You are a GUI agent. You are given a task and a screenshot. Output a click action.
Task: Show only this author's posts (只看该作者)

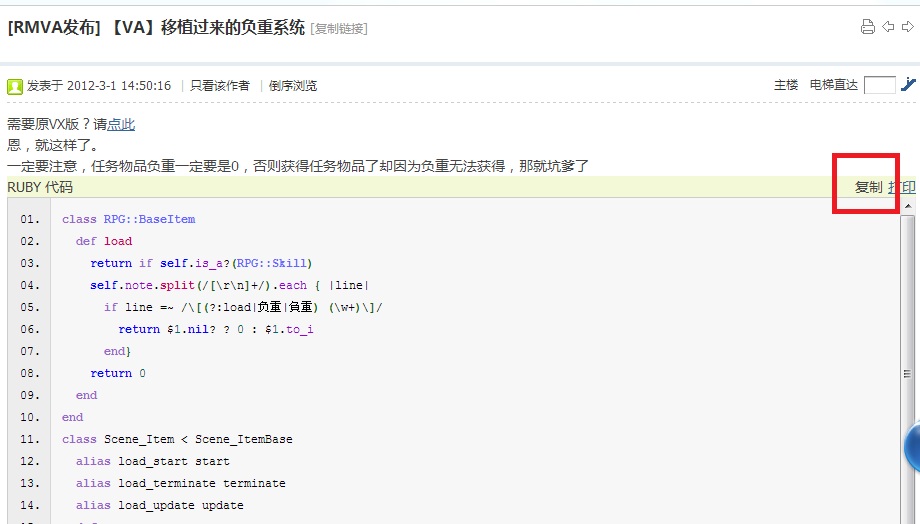coord(219,86)
